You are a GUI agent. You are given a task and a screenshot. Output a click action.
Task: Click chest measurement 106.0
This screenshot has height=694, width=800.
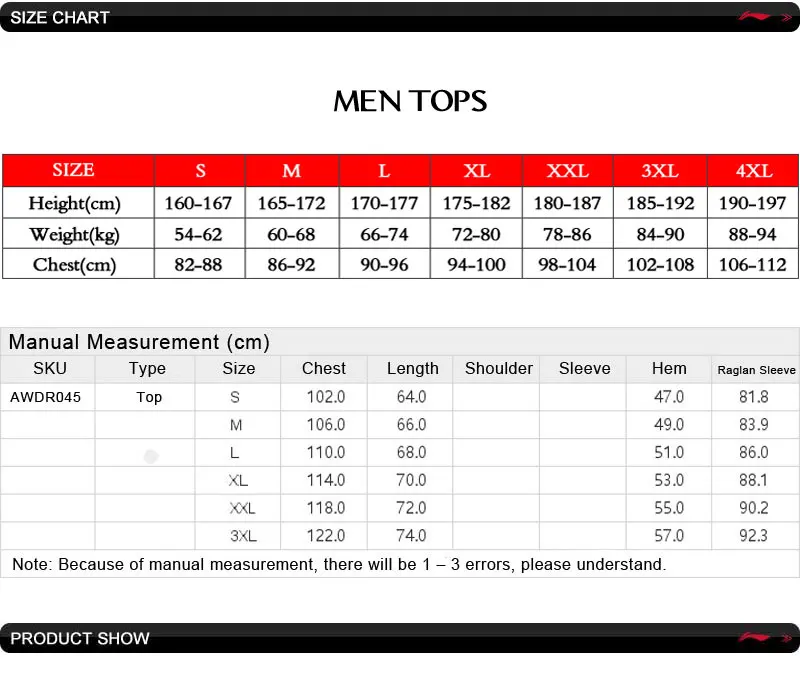coord(326,424)
